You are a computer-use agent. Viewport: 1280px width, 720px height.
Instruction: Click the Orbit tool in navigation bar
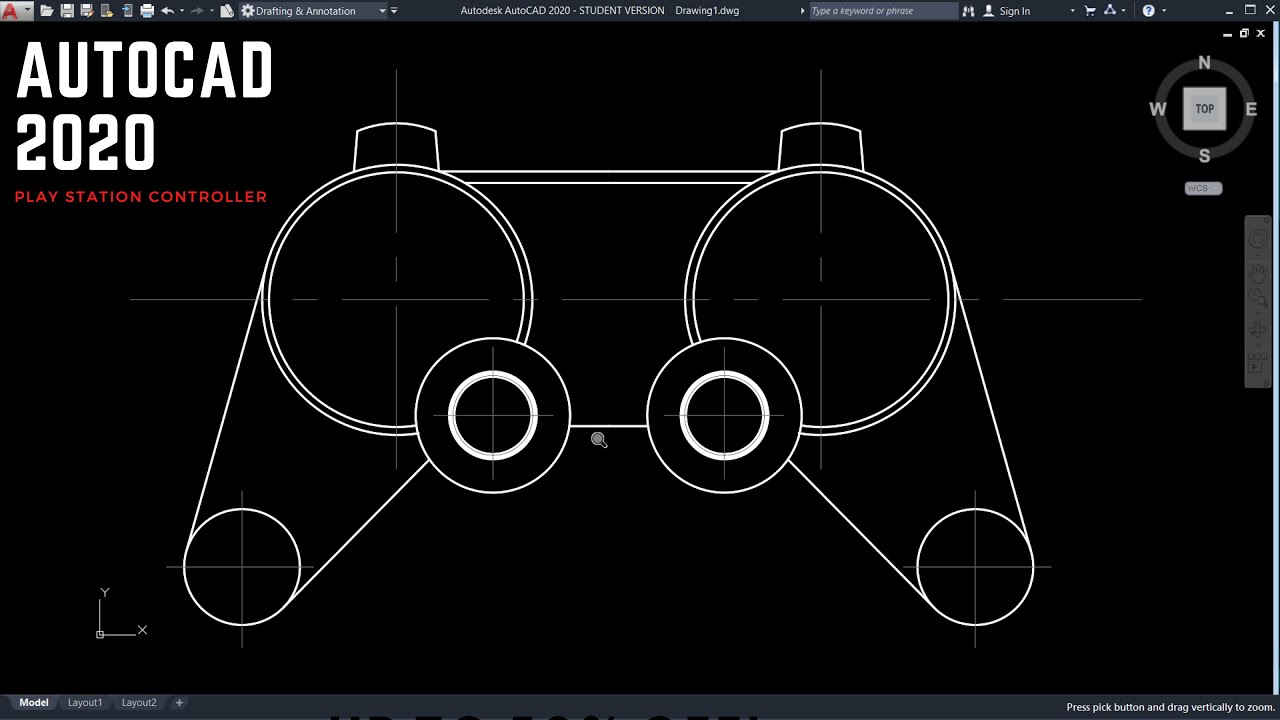pyautogui.click(x=1257, y=330)
